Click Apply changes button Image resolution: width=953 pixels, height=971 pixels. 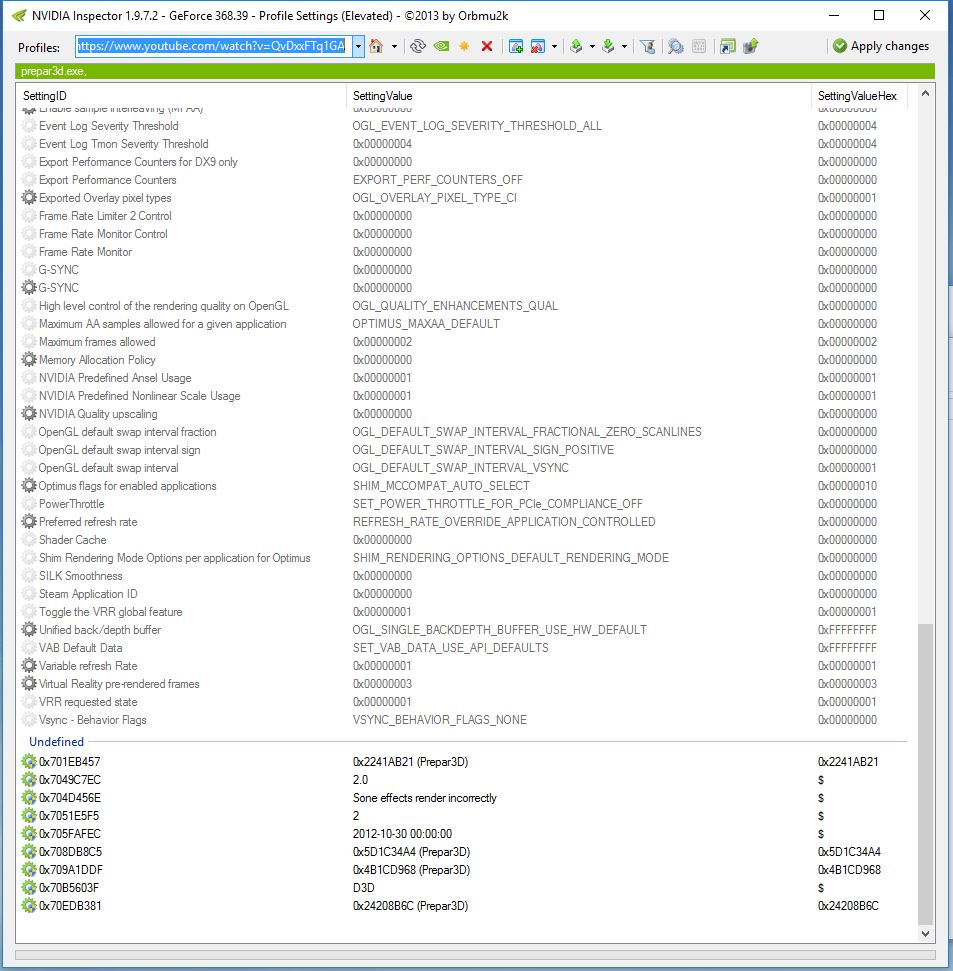click(881, 46)
